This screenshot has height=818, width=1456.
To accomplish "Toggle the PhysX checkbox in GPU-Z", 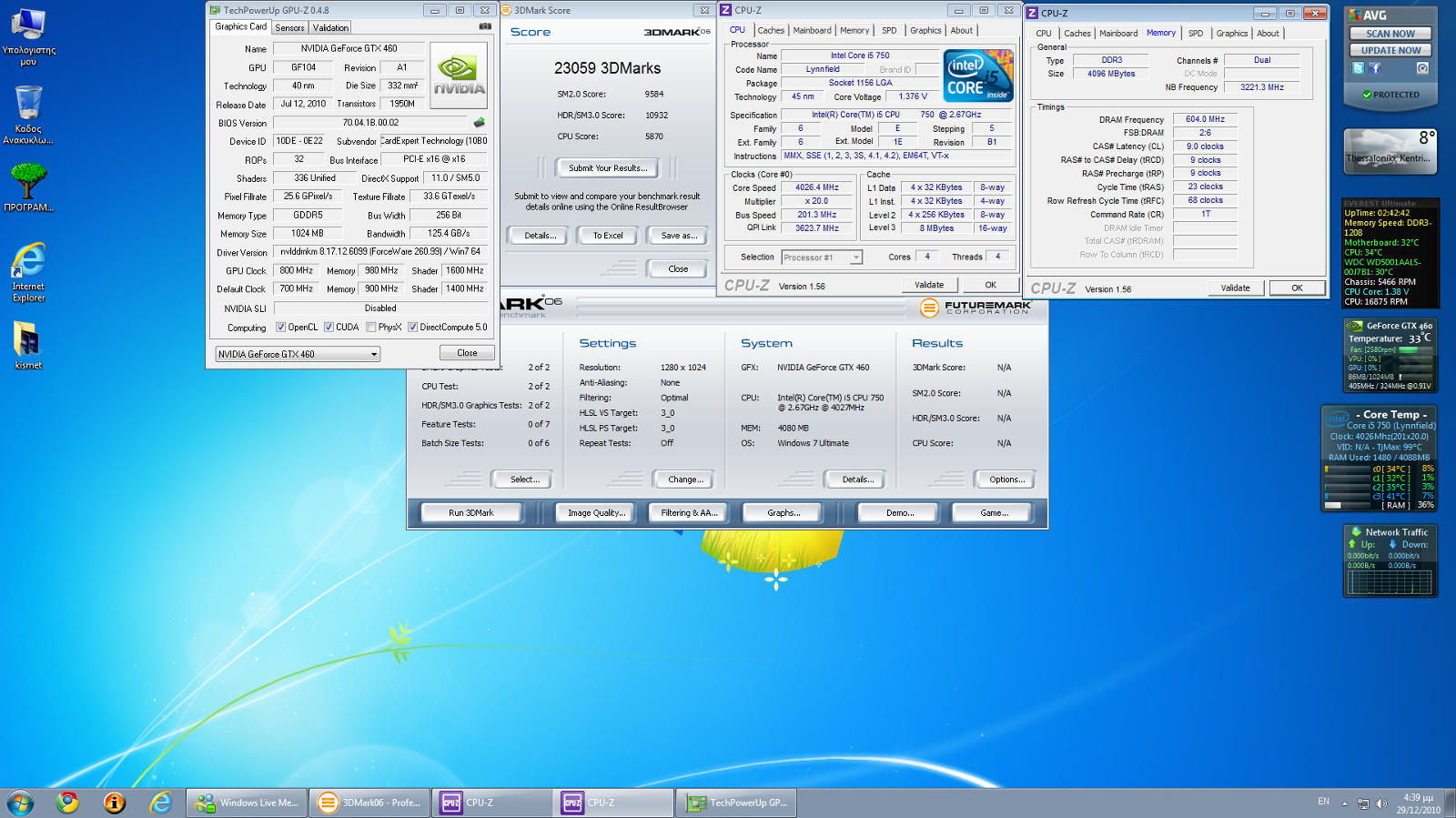I will pos(371,328).
